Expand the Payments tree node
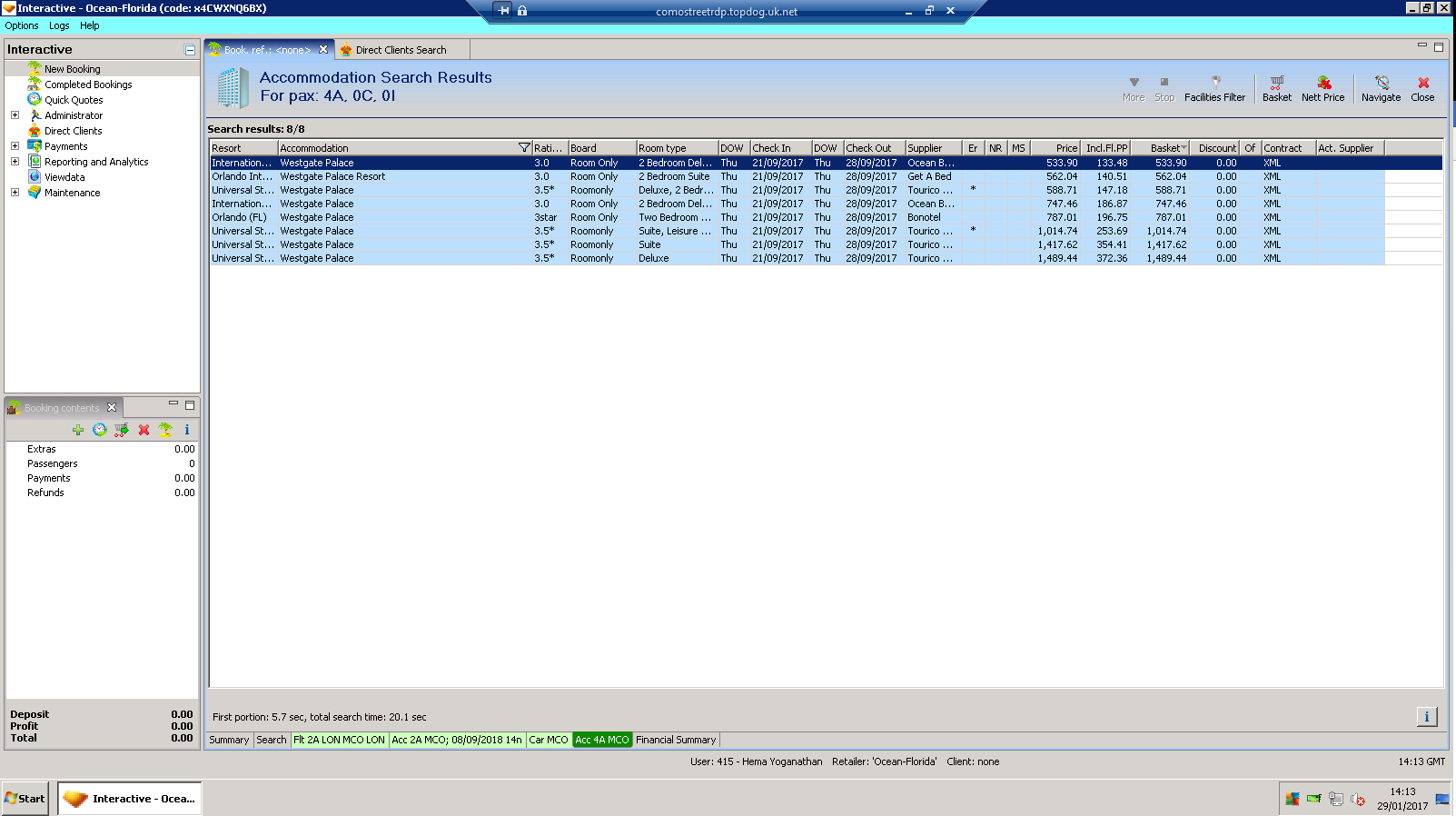The width and height of the screenshot is (1456, 816). [x=15, y=146]
